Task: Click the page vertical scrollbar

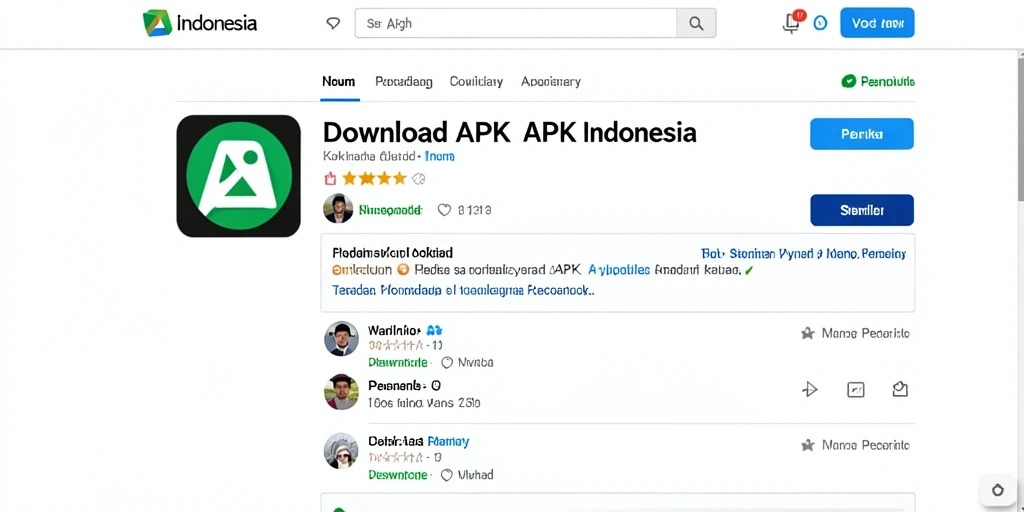Action: [1020, 127]
